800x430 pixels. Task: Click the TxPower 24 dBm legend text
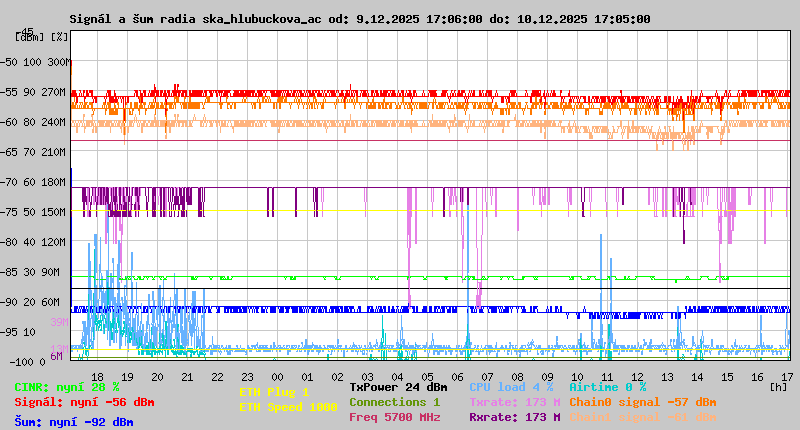[x=398, y=386]
